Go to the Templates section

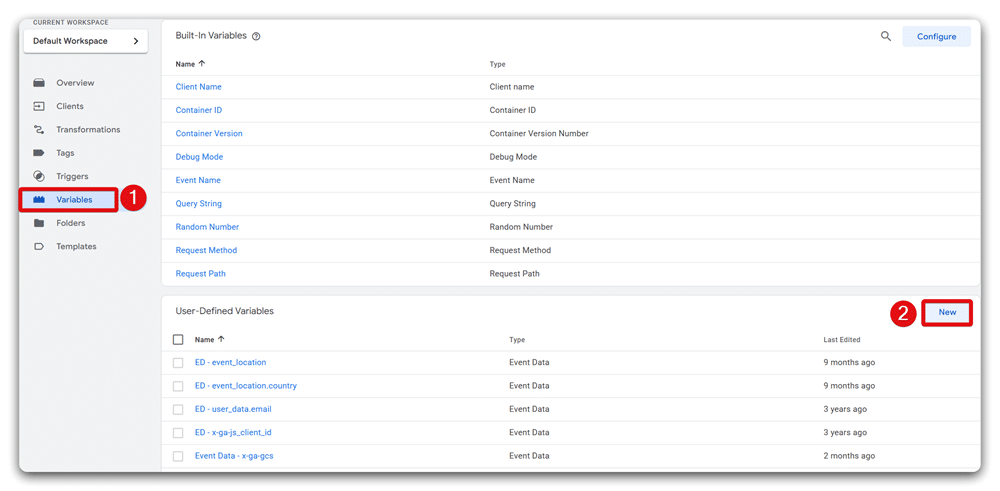(x=76, y=246)
